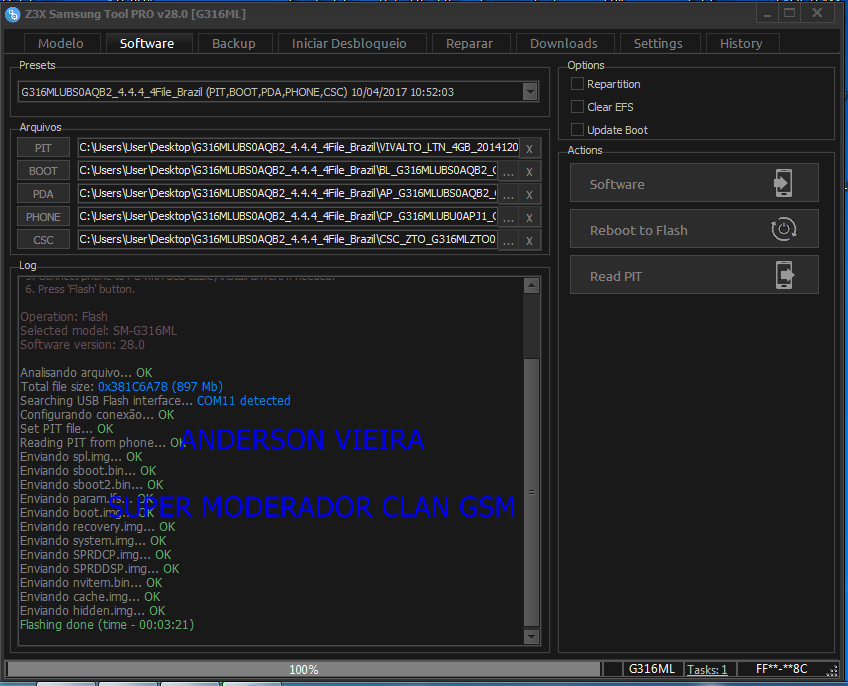This screenshot has width=848, height=686.
Task: Click the CSC file button
Action: coord(43,240)
